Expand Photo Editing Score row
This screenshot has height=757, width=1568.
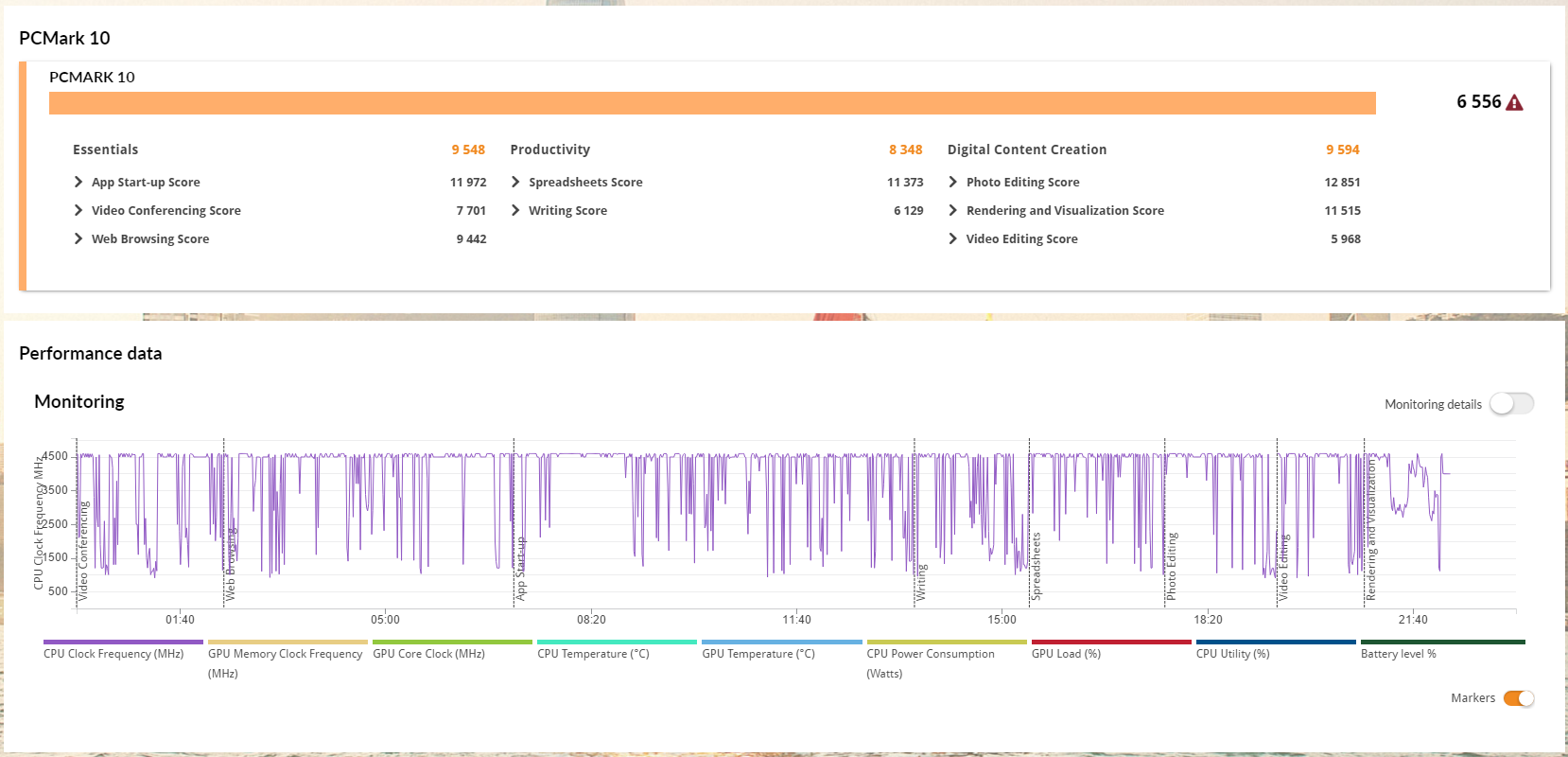(x=953, y=182)
